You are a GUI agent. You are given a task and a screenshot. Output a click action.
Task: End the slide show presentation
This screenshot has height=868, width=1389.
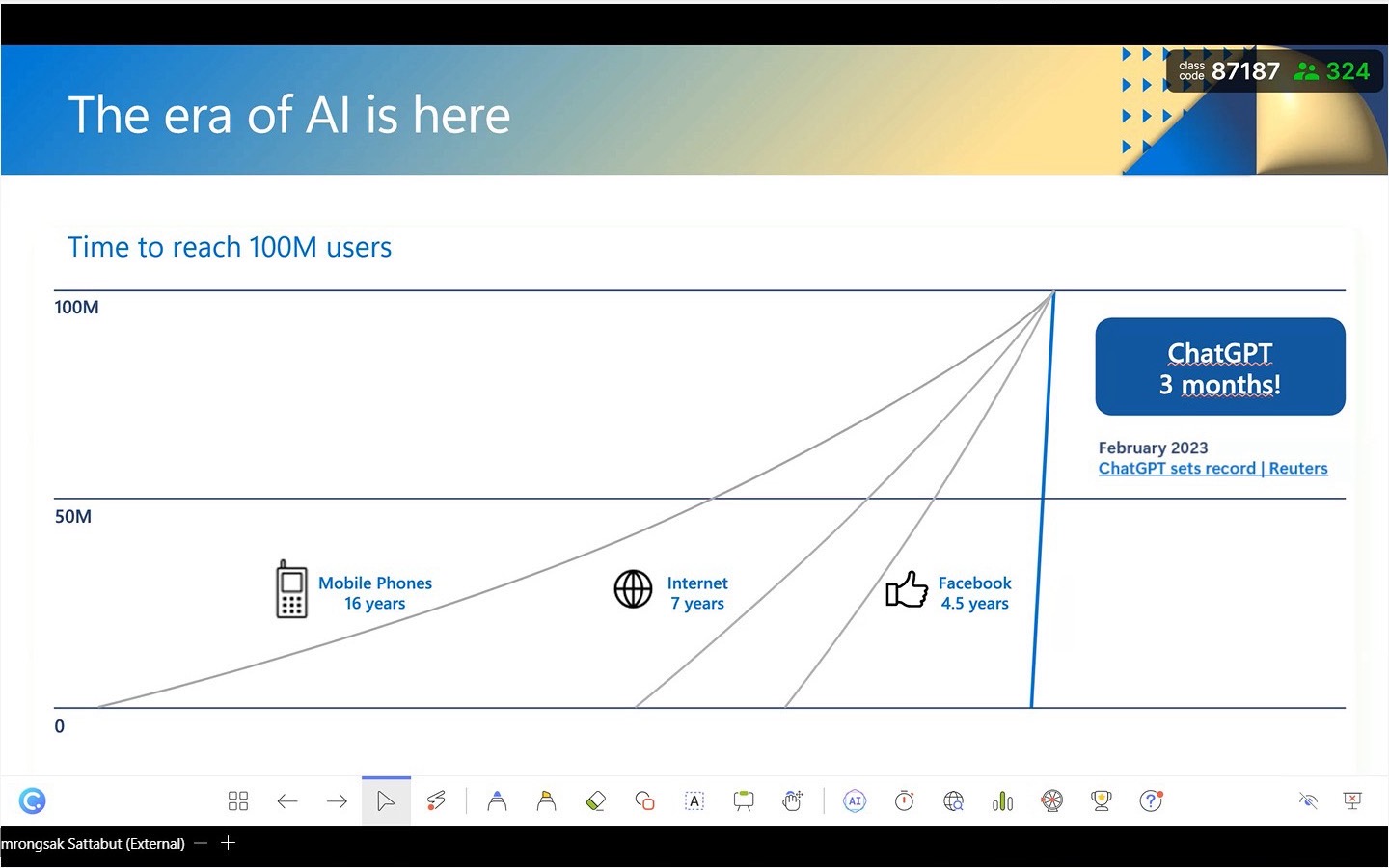tap(1352, 800)
